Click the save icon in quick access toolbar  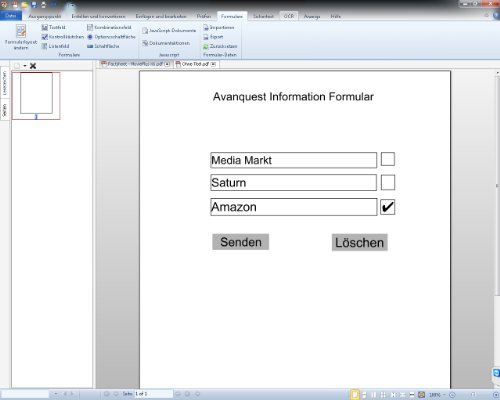coord(34,5)
